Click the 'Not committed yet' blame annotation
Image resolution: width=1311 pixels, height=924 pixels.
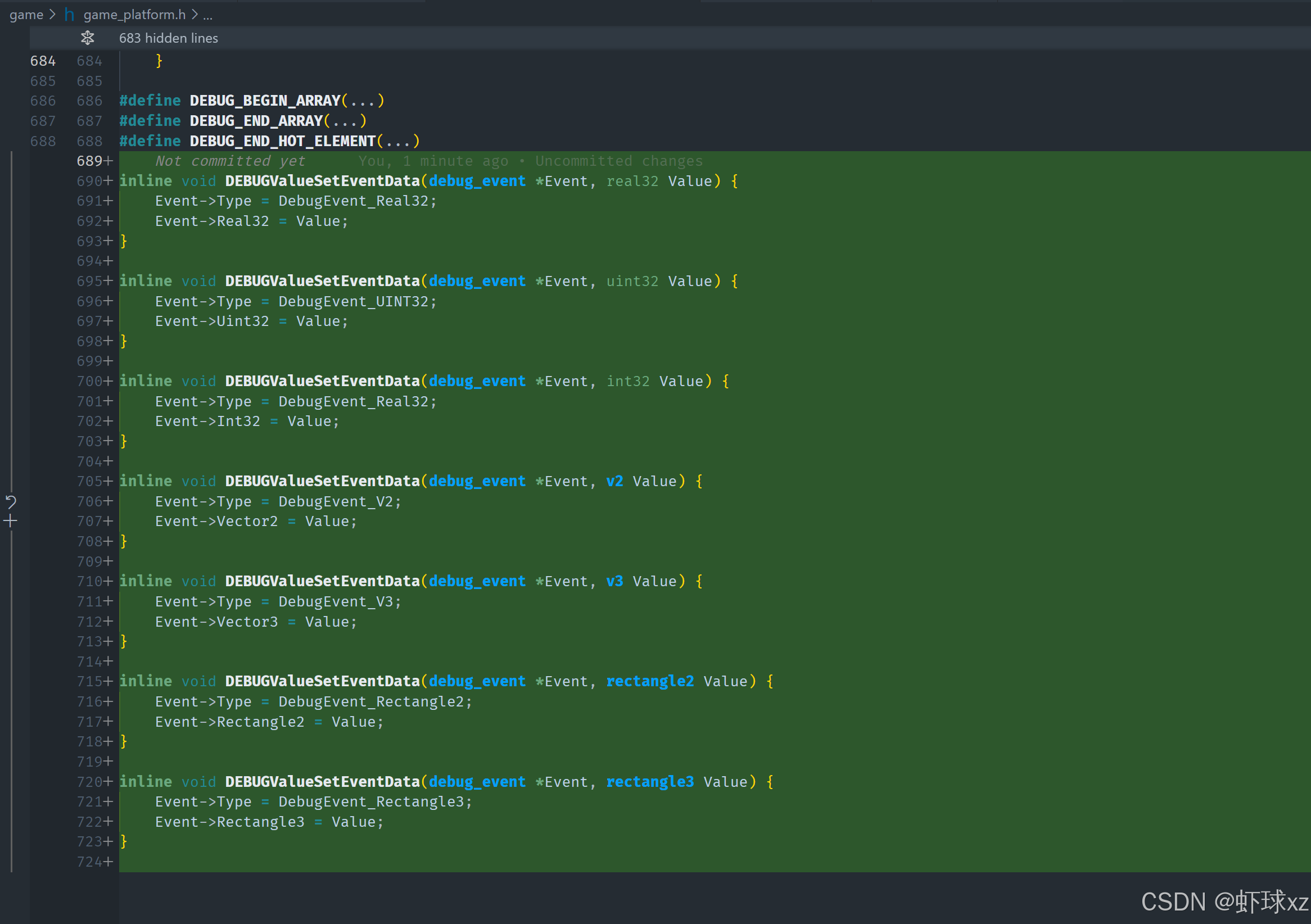tap(230, 161)
